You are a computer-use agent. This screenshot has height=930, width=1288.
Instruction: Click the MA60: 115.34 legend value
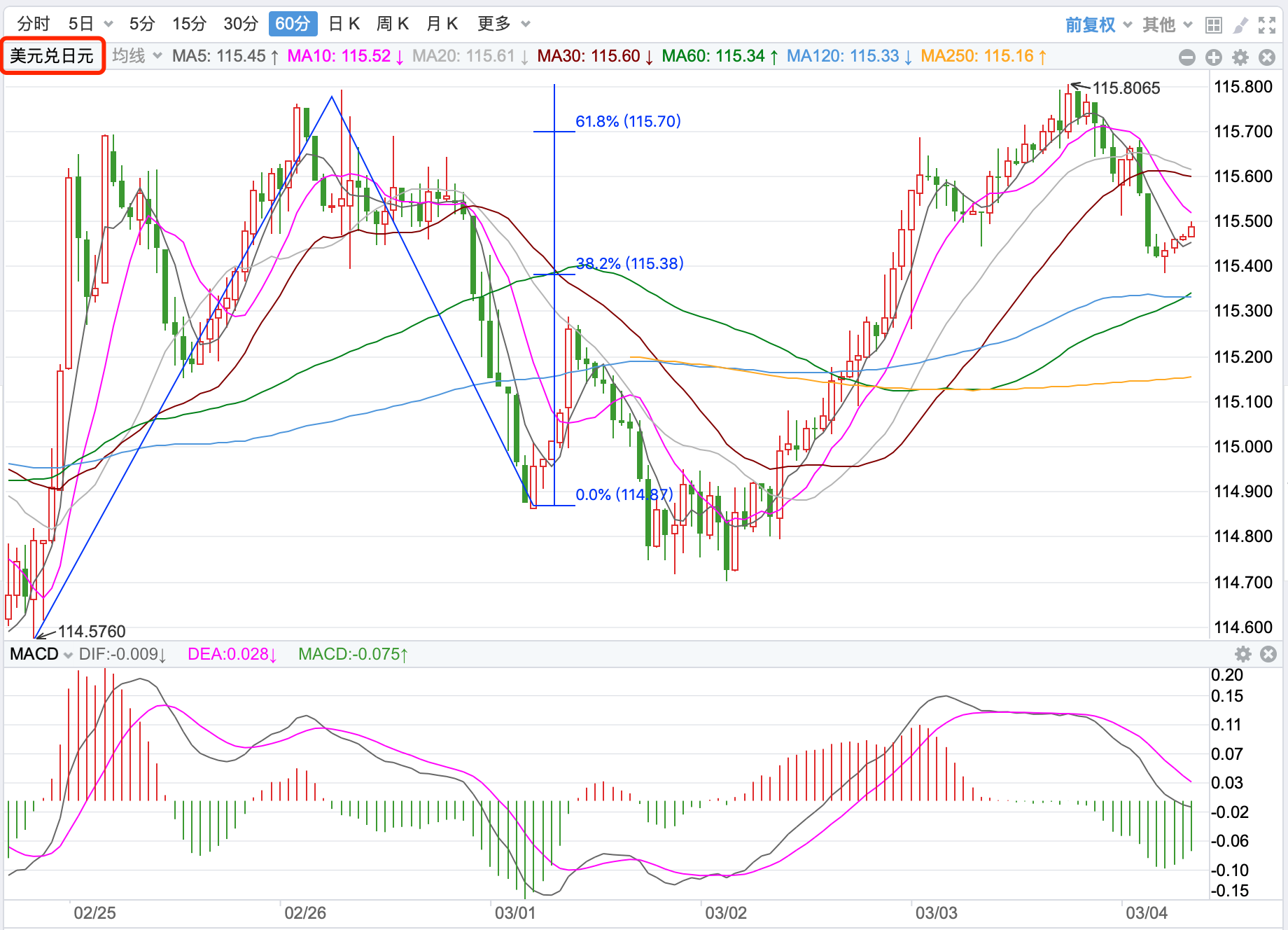coord(720,56)
